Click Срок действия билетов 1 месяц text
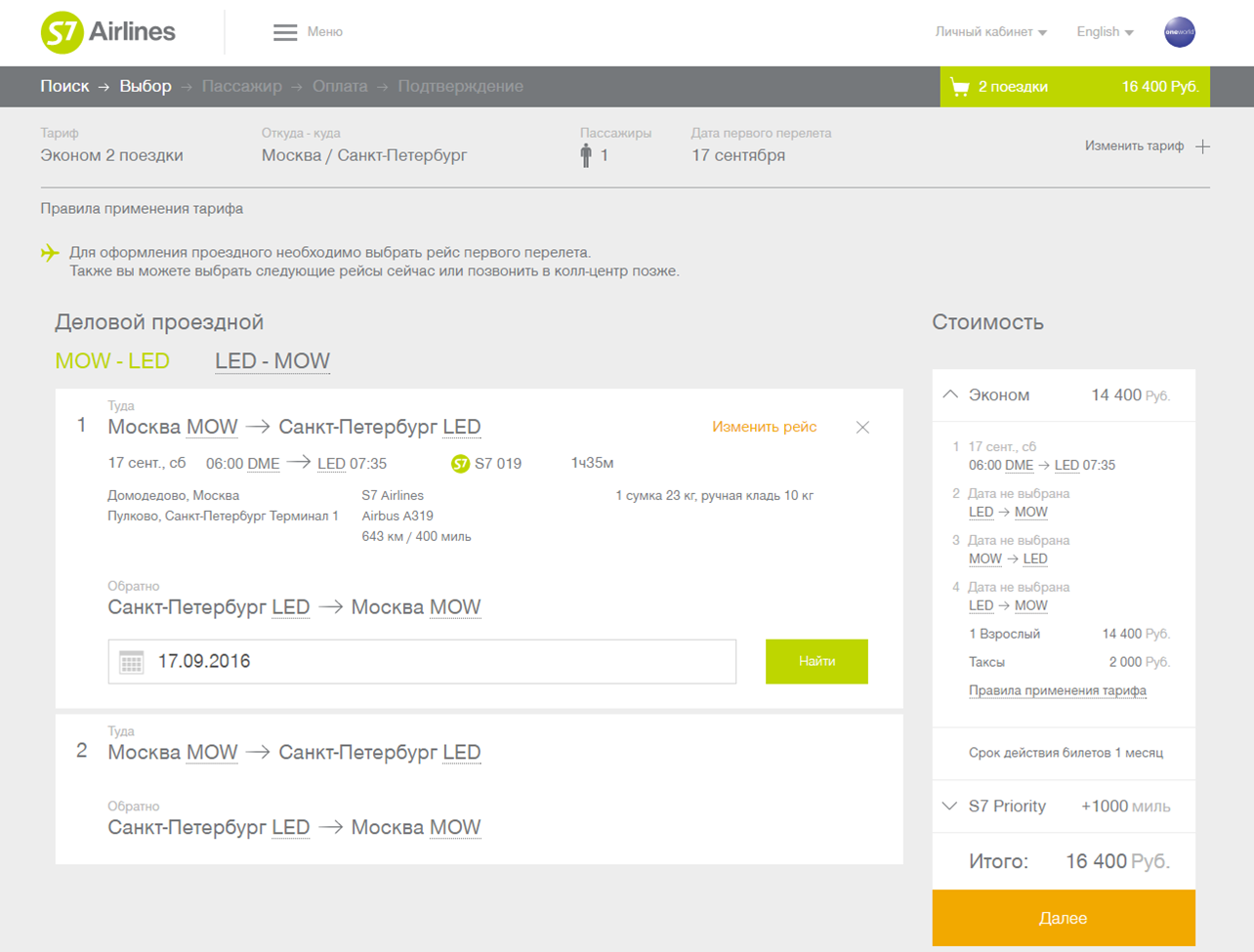Viewport: 1254px width, 952px height. coord(1066,754)
